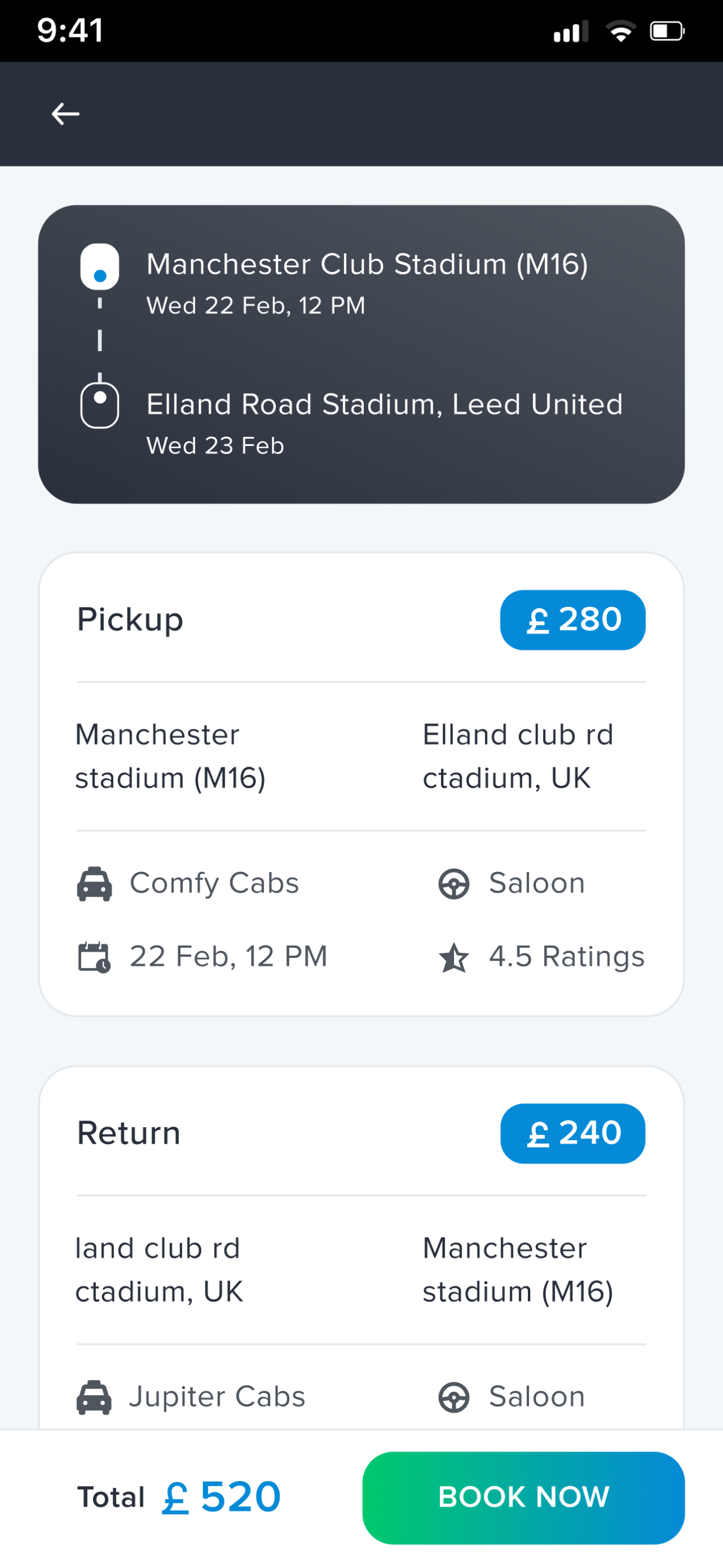This screenshot has width=723, height=1568.
Task: Select the Pickup card heading
Action: pyautogui.click(x=129, y=620)
